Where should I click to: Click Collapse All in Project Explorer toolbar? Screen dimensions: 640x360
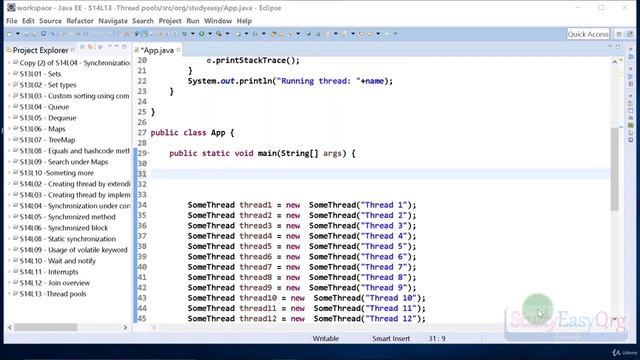(82, 47)
